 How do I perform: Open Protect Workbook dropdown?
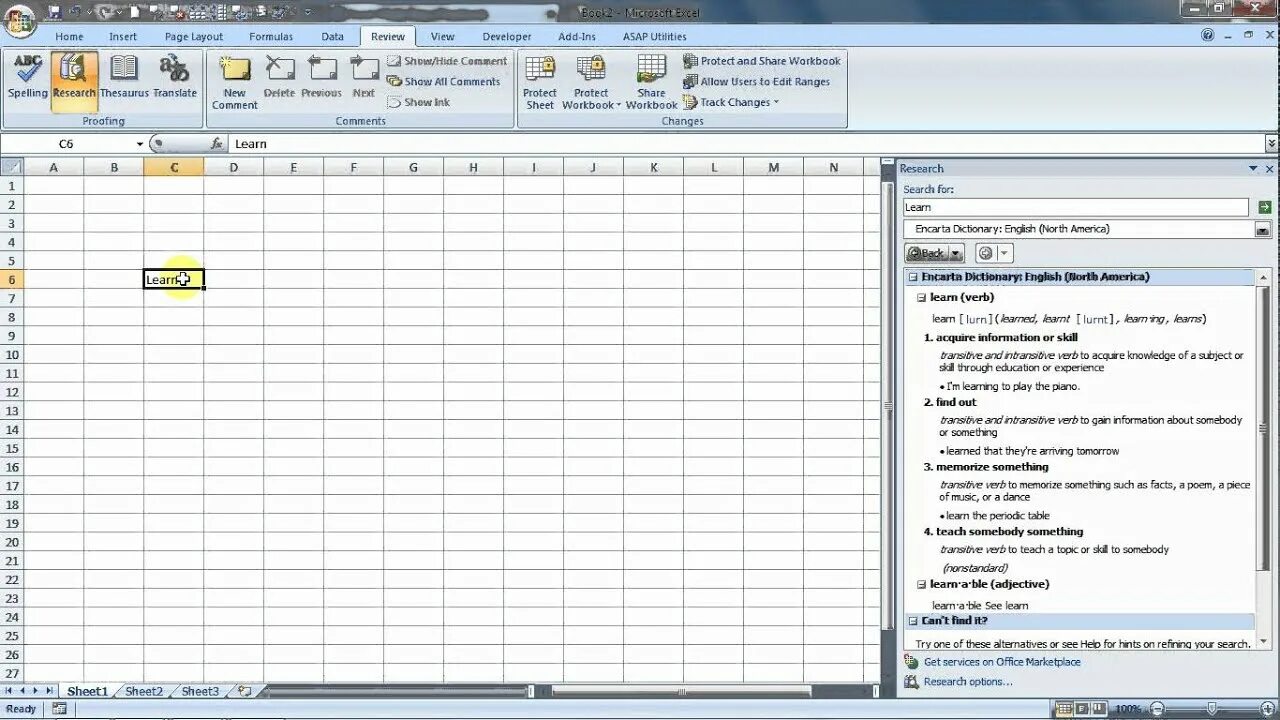[x=591, y=82]
